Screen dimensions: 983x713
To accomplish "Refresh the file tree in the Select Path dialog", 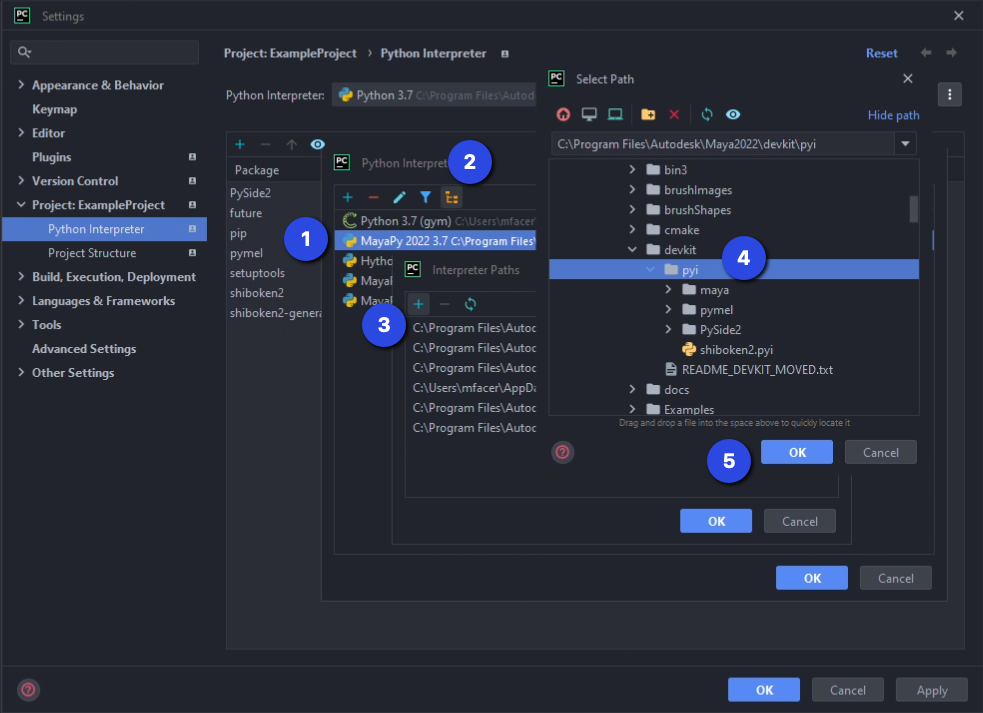I will pyautogui.click(x=705, y=115).
